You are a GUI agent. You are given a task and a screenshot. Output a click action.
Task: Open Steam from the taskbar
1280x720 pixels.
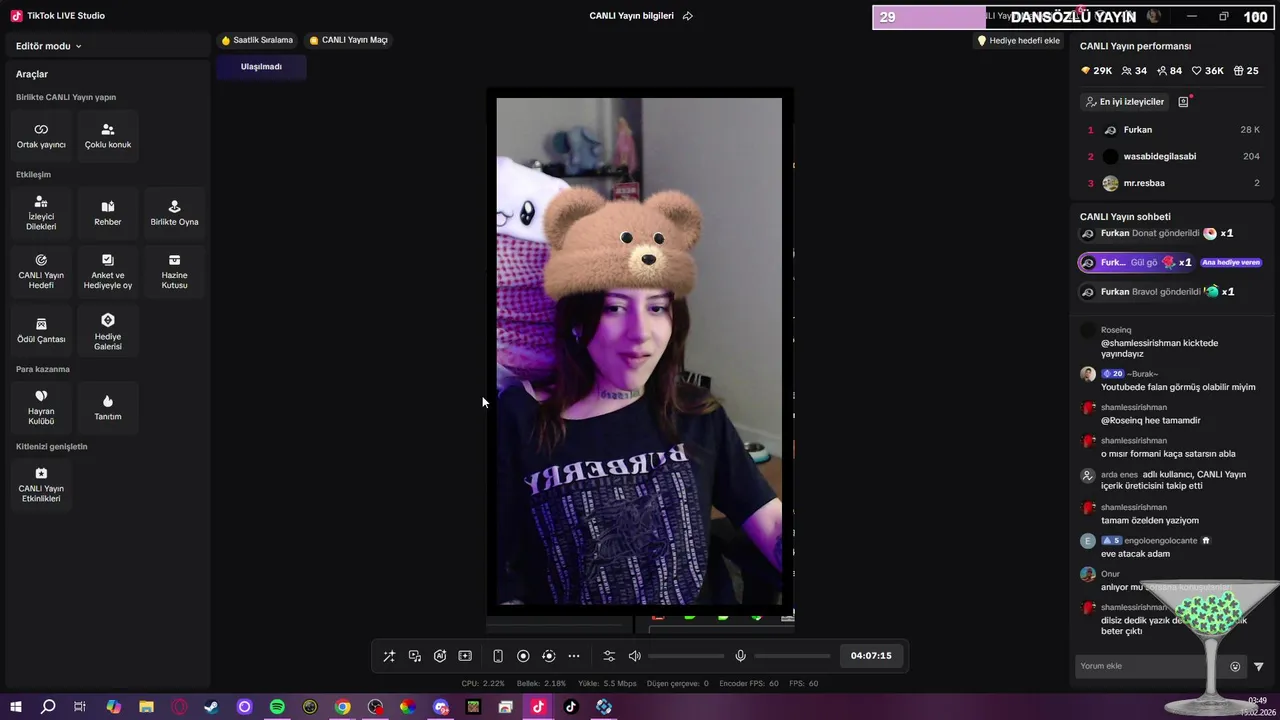211,707
